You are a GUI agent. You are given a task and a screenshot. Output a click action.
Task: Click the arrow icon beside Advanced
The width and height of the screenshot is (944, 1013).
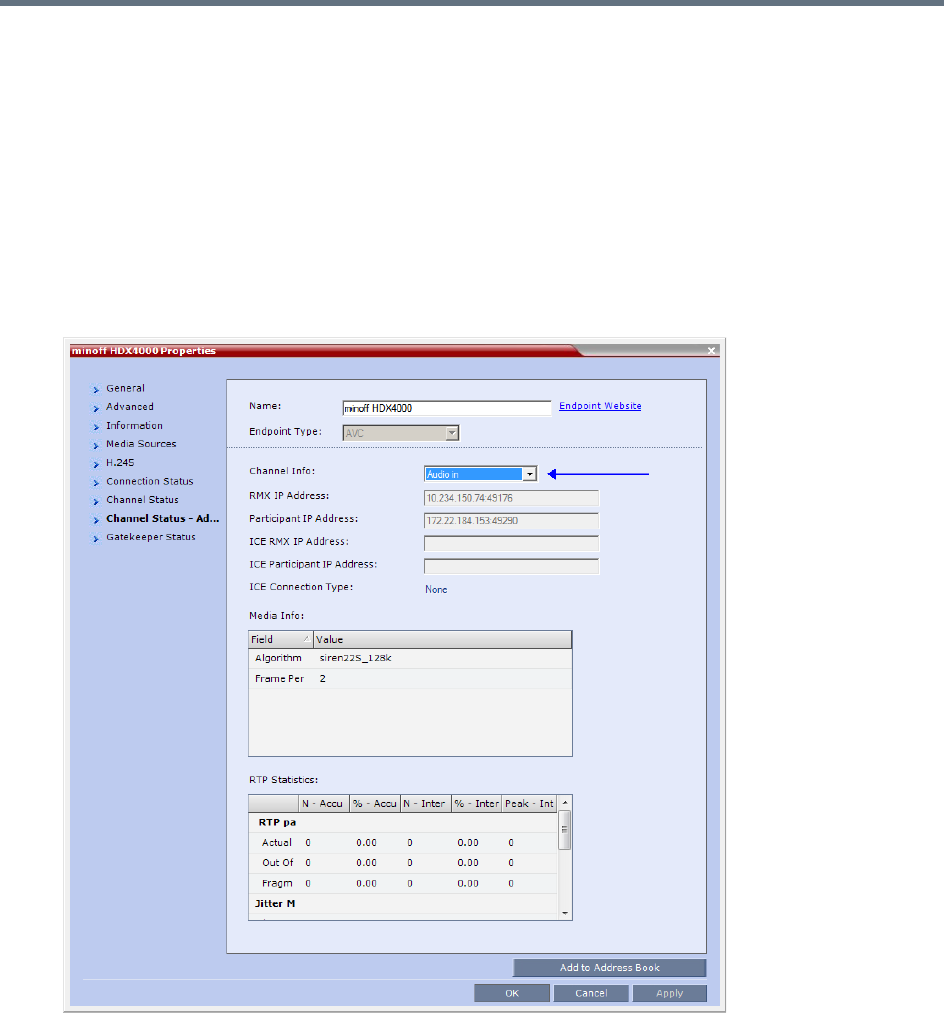click(x=96, y=408)
